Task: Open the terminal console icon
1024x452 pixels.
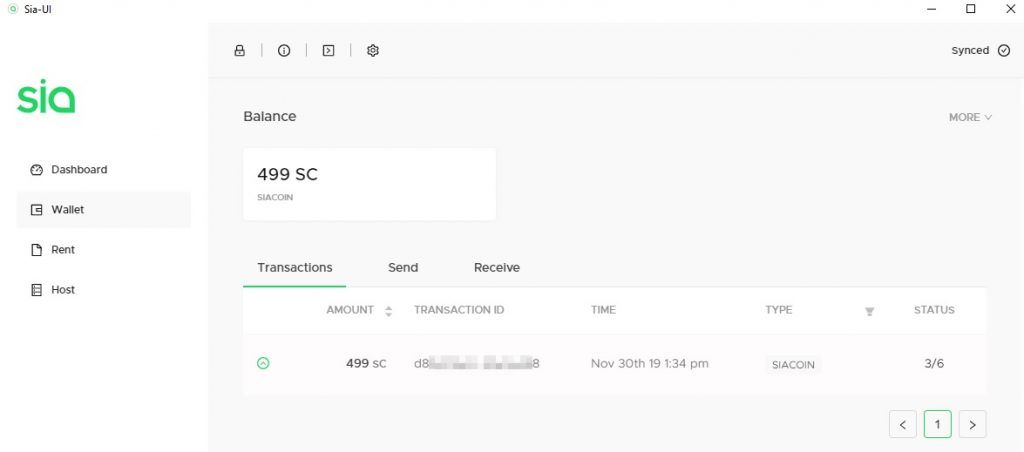Action: tap(328, 50)
